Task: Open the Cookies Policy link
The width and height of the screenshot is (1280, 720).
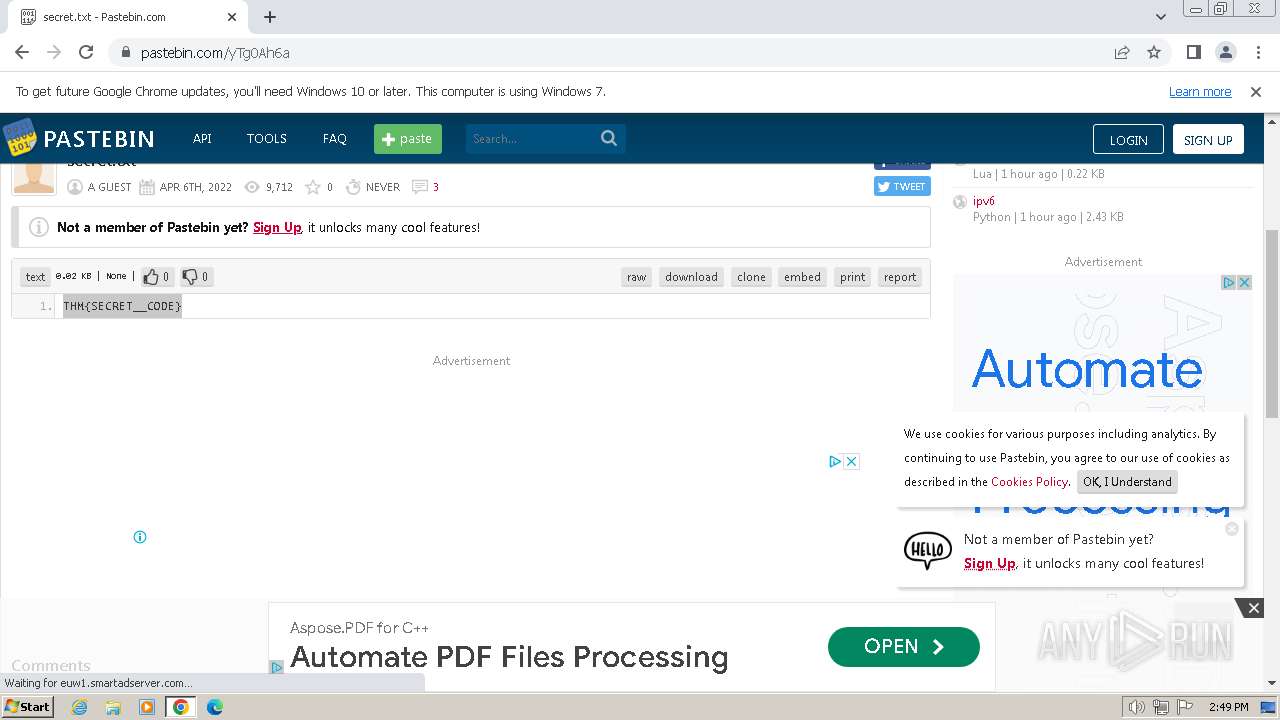Action: [1029, 481]
